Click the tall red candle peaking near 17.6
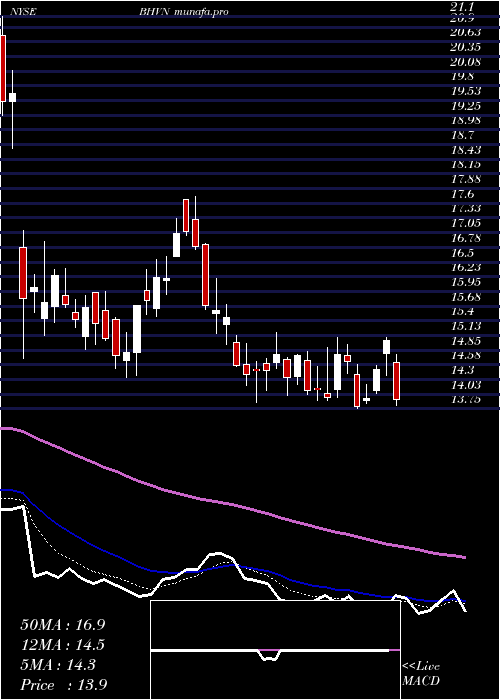Screen dimensions: 500x700 pos(186,215)
